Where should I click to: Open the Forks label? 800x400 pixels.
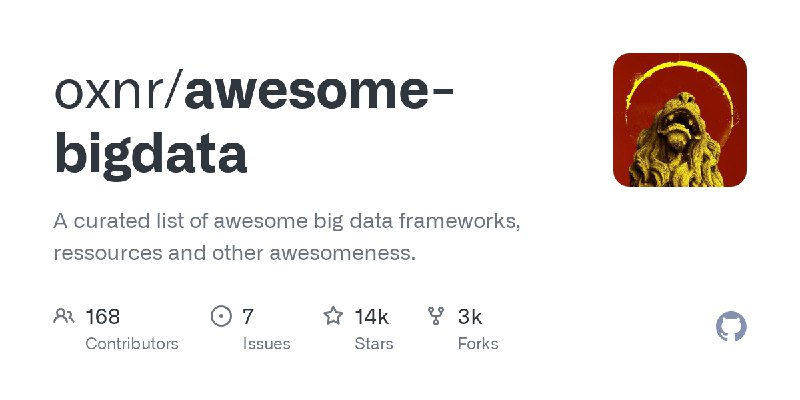[x=478, y=344]
